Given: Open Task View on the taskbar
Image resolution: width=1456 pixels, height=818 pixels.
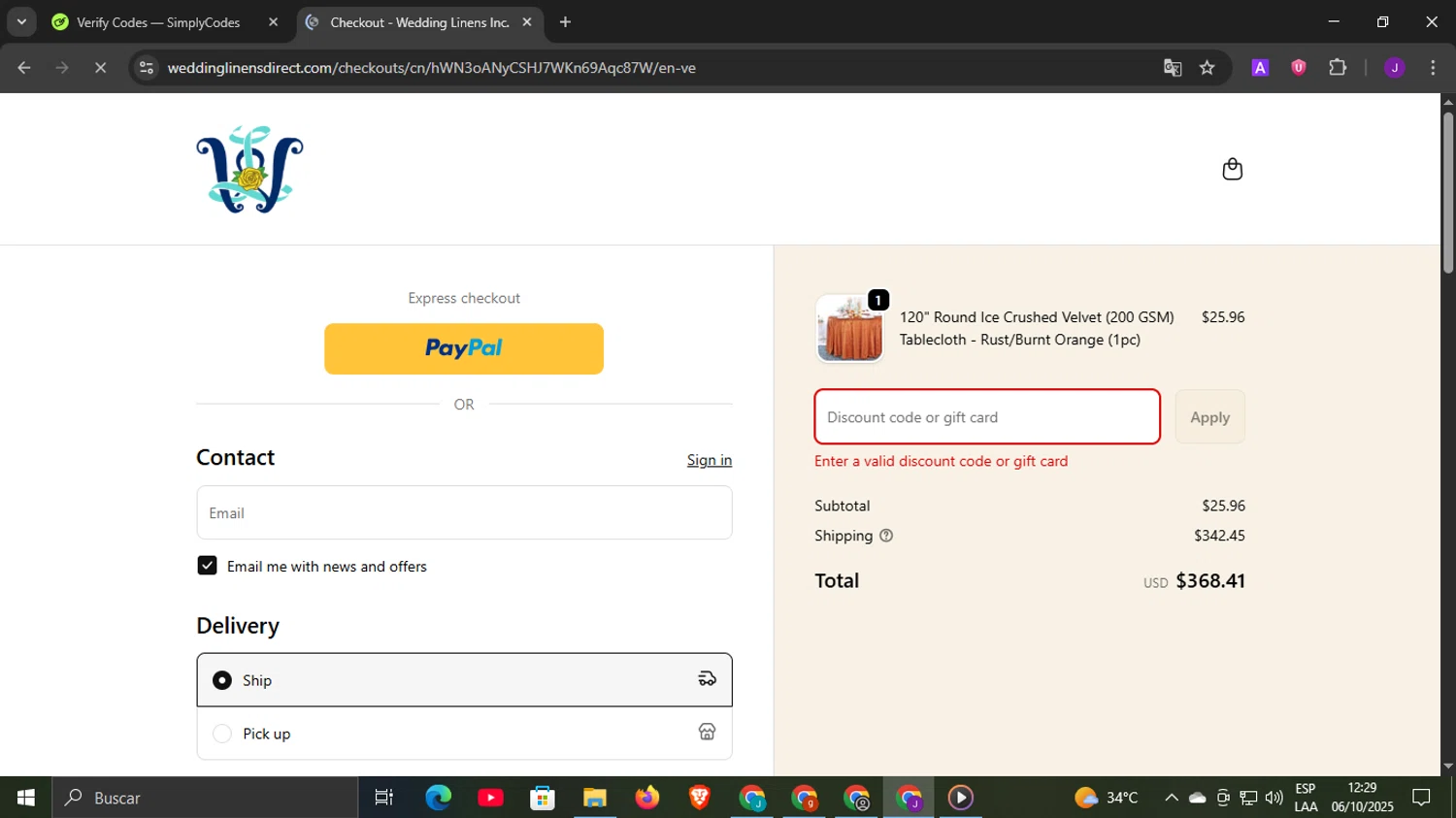Looking at the screenshot, I should click(x=384, y=798).
